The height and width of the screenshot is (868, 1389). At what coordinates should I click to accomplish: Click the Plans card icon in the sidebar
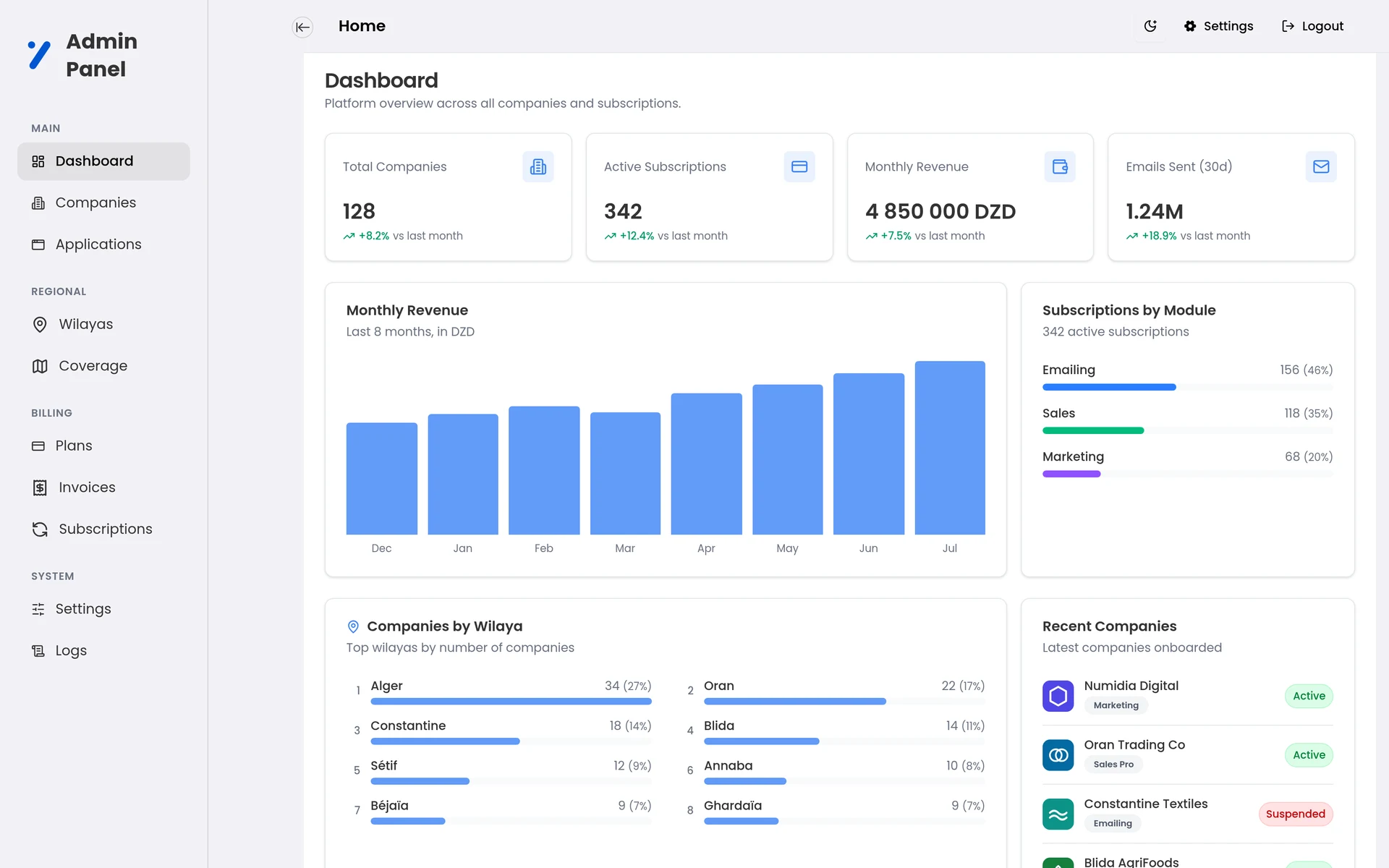pos(38,446)
